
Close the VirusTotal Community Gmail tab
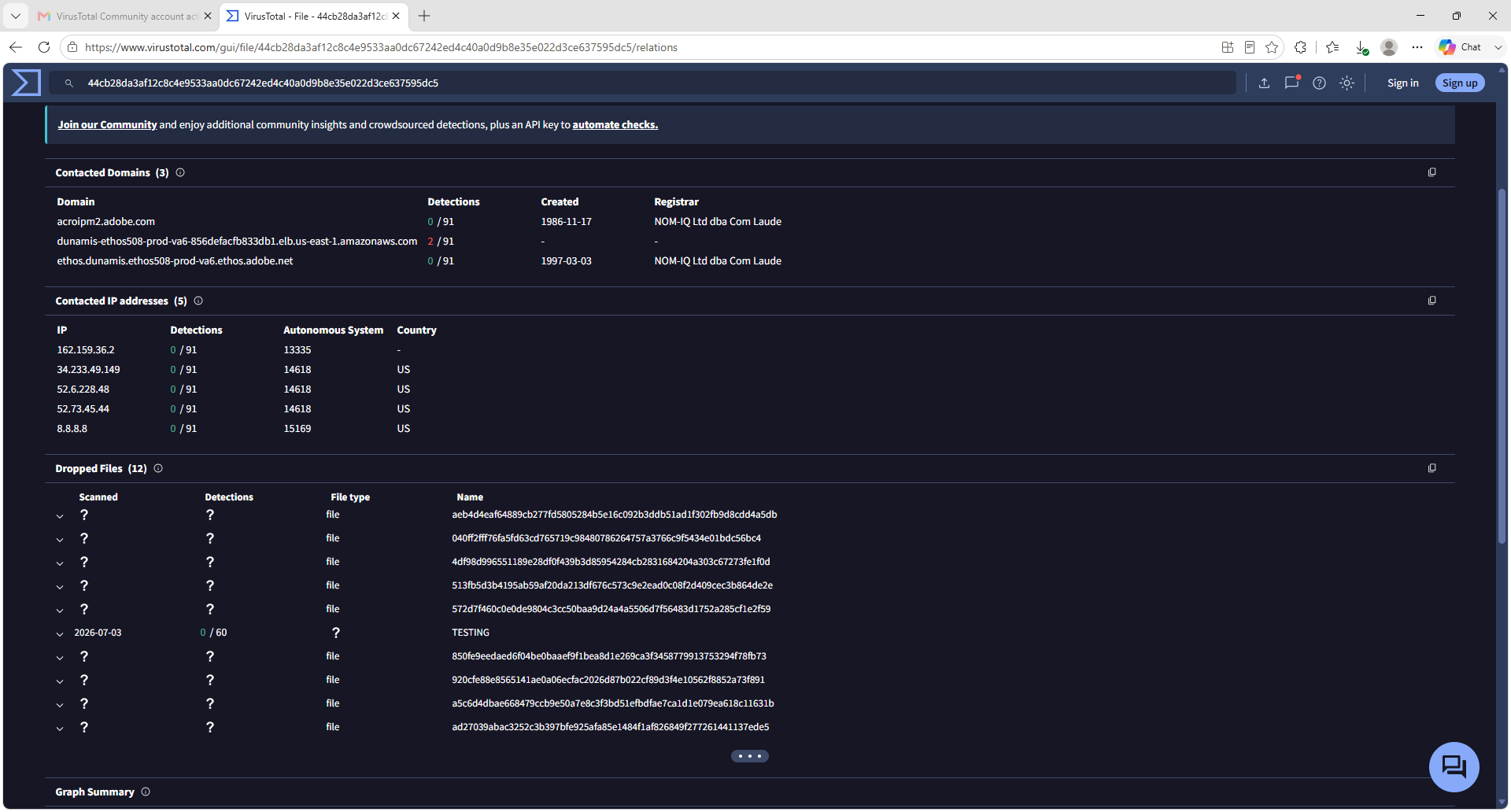click(208, 16)
